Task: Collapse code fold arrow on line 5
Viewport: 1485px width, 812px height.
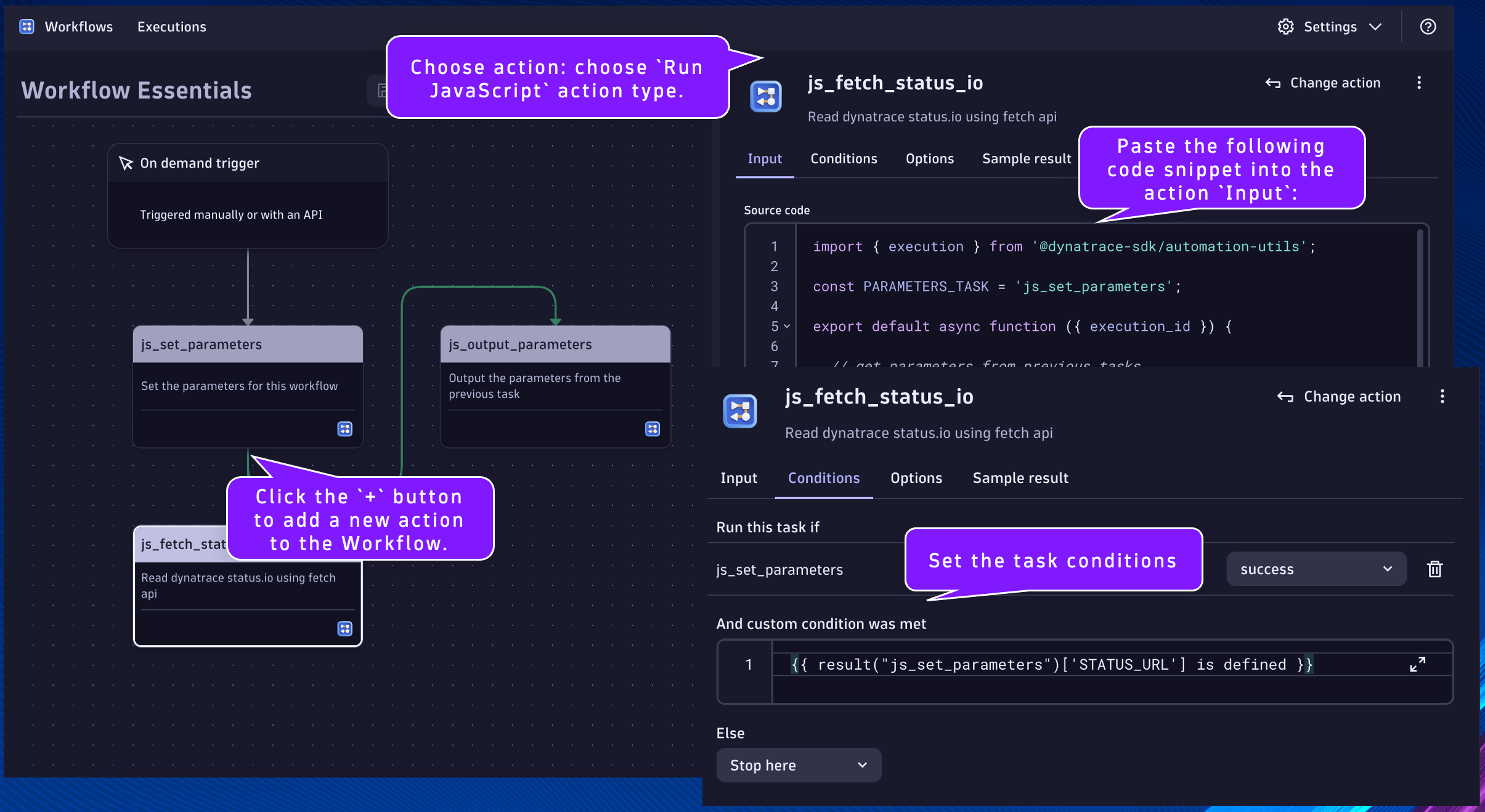Action: [787, 327]
